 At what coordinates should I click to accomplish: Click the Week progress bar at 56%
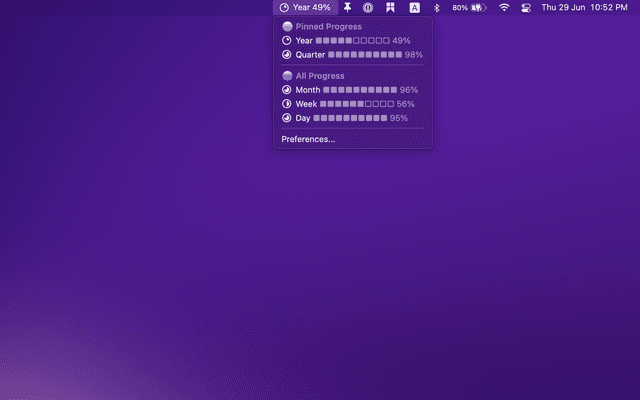(357, 104)
